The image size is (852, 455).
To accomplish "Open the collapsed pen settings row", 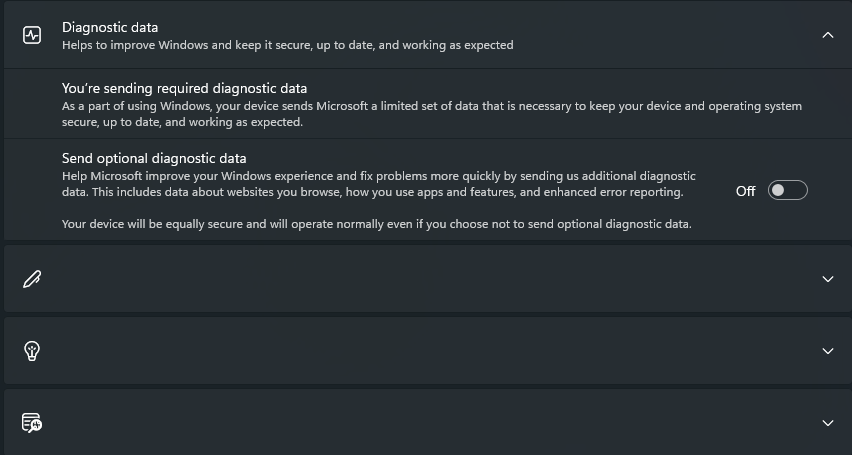I will click(428, 279).
